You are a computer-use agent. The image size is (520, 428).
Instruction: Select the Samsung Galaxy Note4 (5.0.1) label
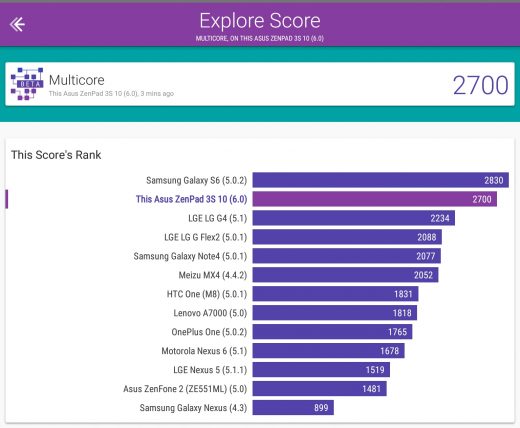(x=190, y=256)
